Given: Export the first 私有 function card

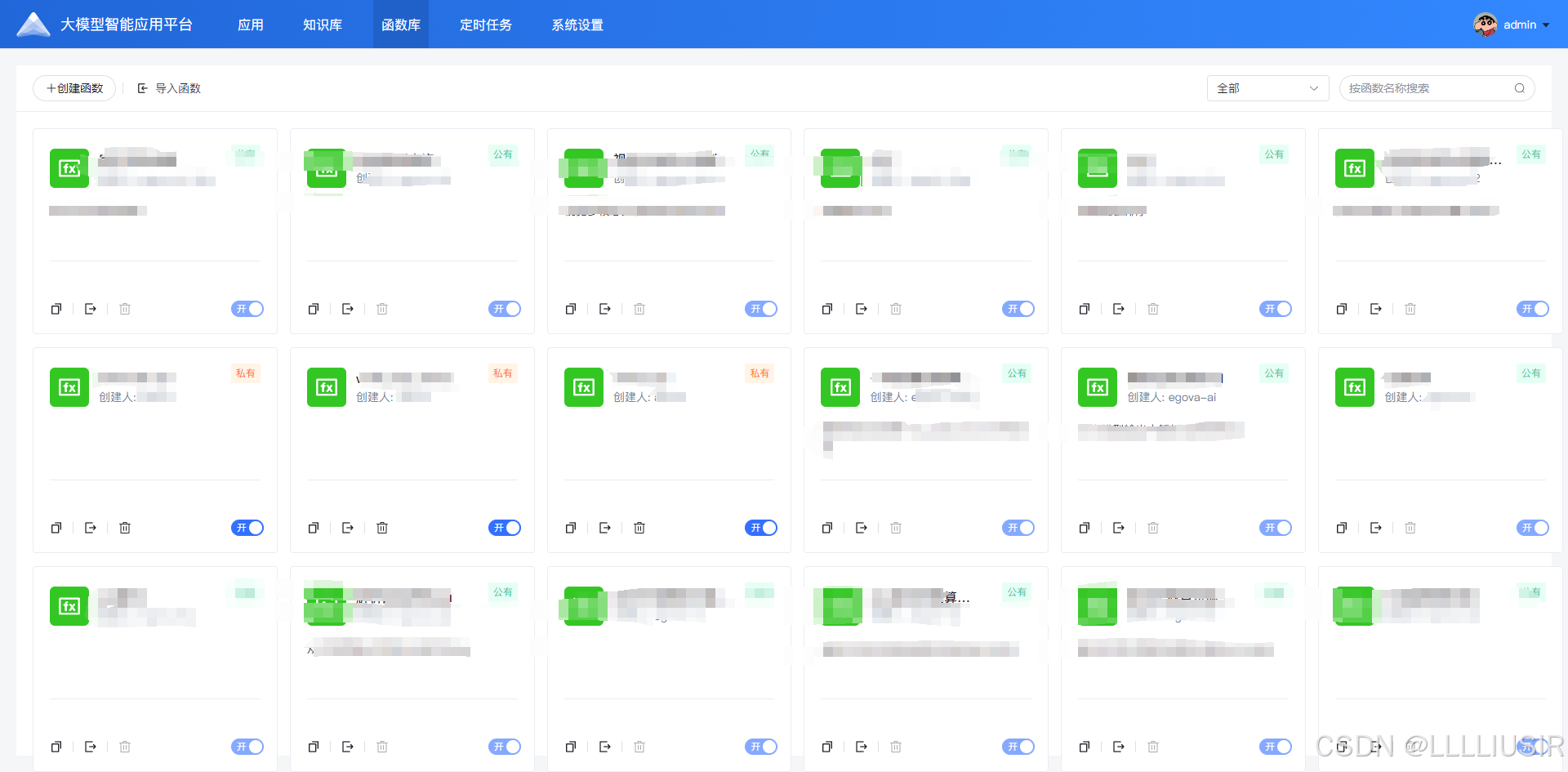Looking at the screenshot, I should tap(91, 528).
